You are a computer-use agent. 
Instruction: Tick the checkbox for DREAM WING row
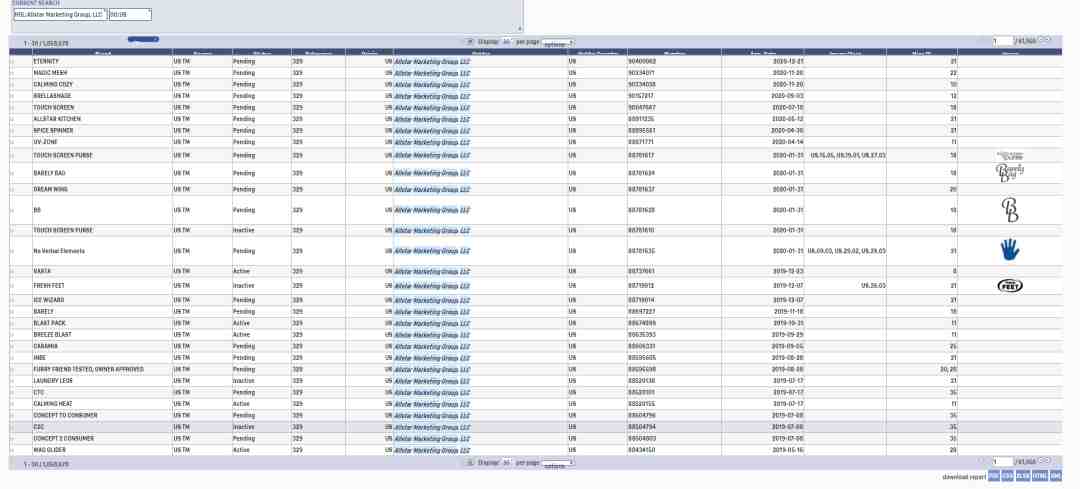(12, 189)
